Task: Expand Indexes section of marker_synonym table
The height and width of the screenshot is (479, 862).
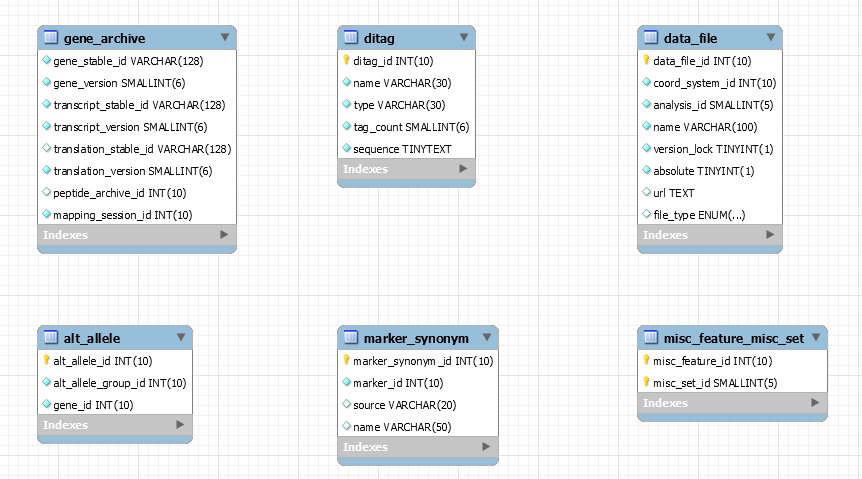Action: [486, 447]
